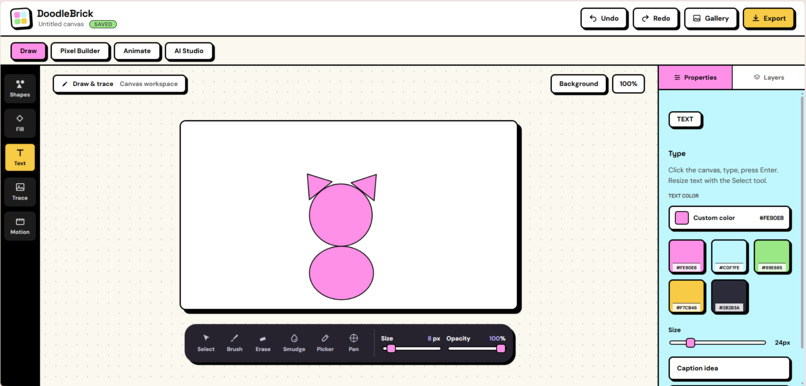Viewport: 806px width, 386px height.
Task: Undo the last action
Action: pyautogui.click(x=603, y=19)
